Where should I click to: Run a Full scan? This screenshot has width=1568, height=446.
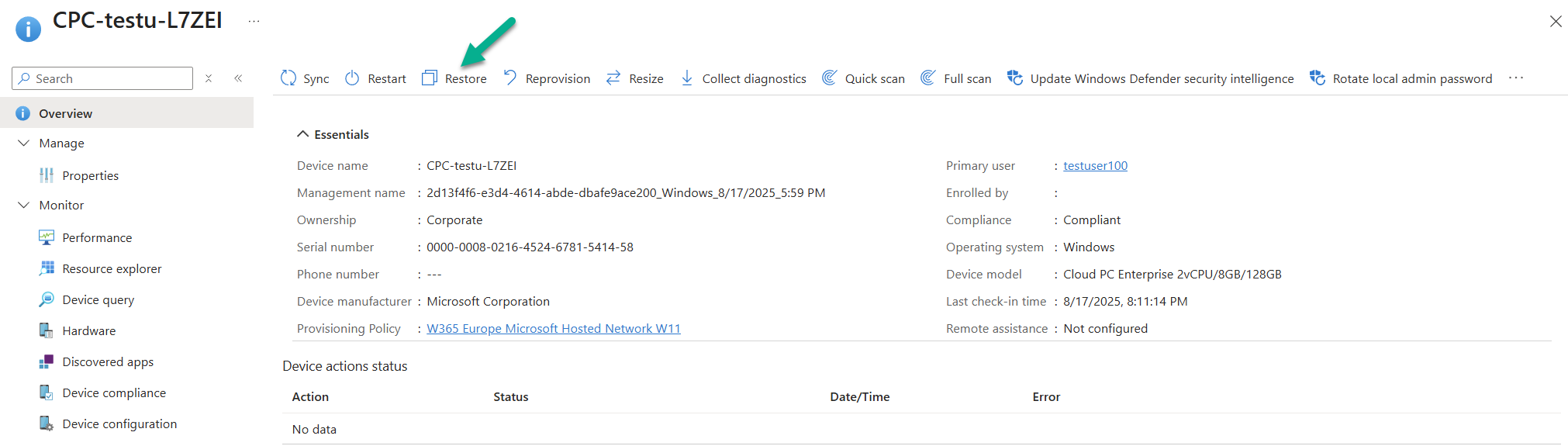click(x=956, y=78)
